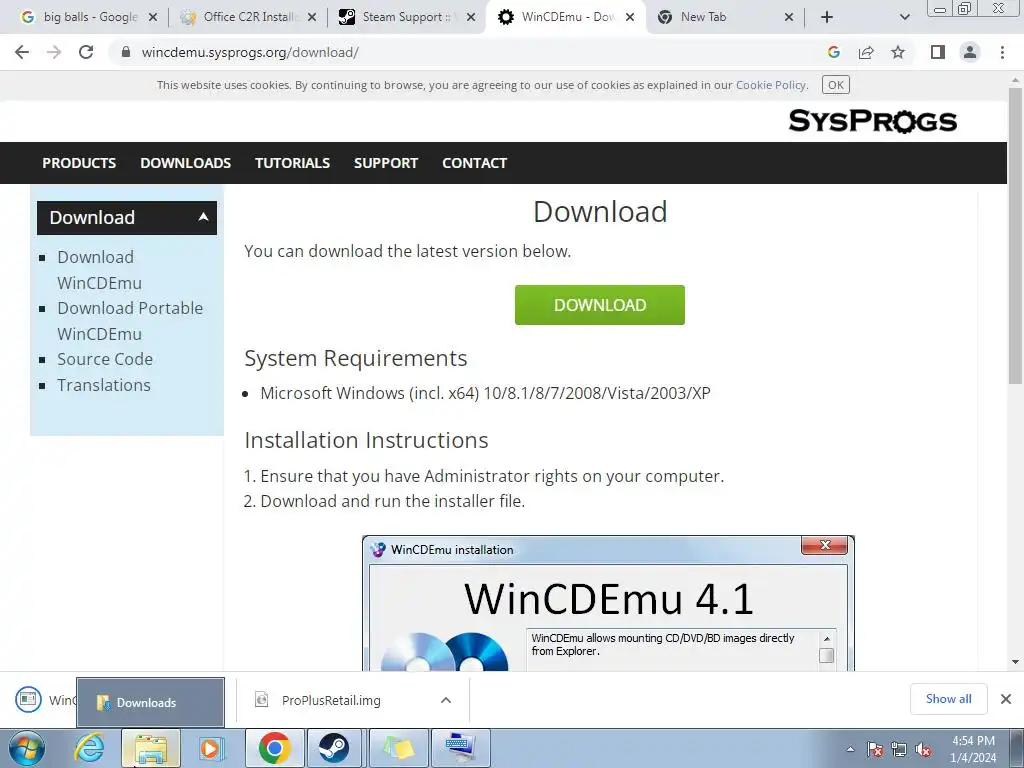
Task: Open the Source Code link
Action: [105, 359]
